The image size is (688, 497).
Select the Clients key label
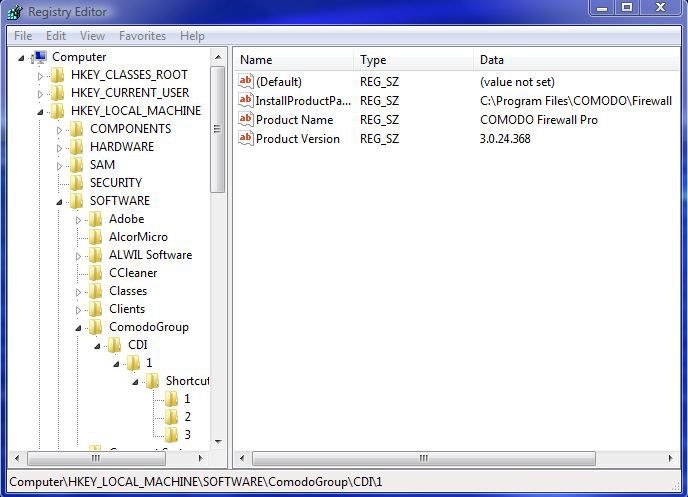pyautogui.click(x=127, y=309)
